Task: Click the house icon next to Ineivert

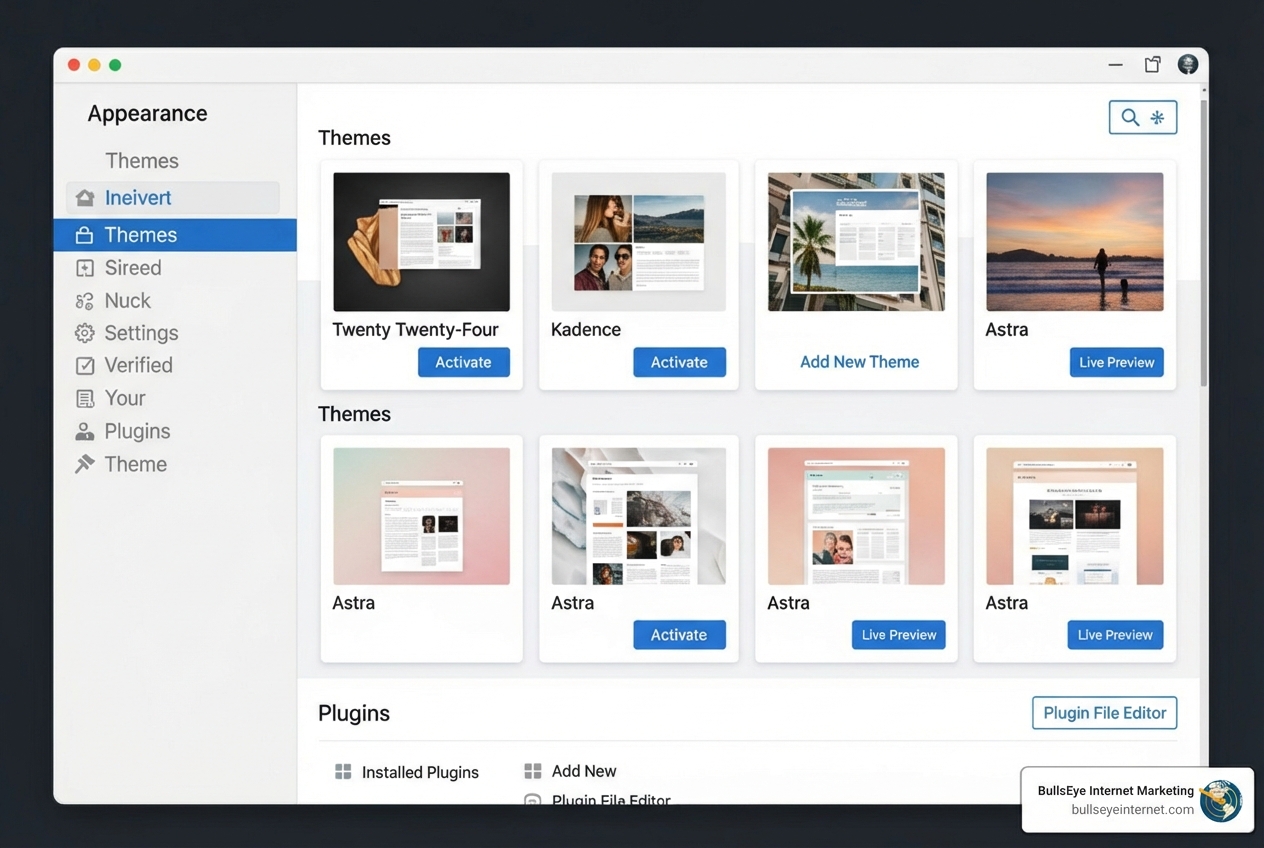Action: coord(85,198)
